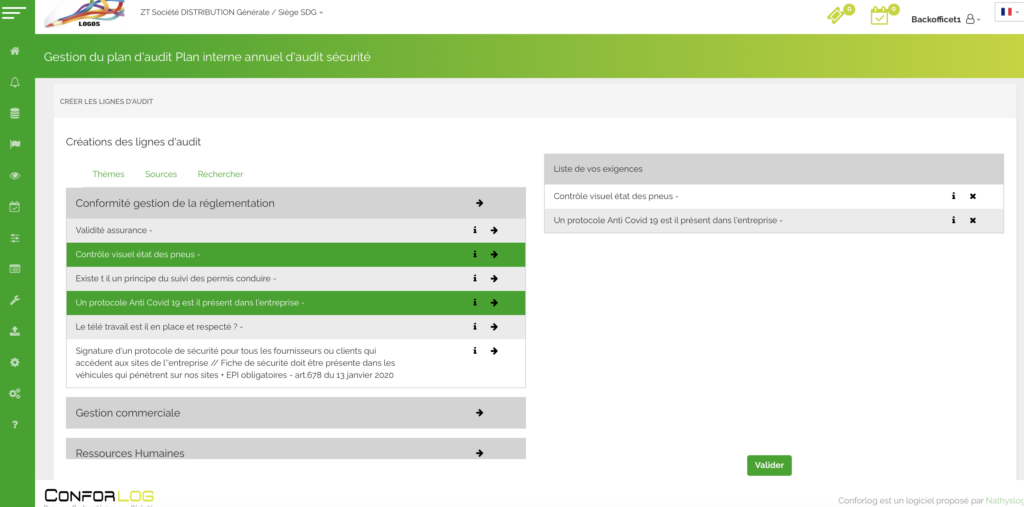The height and width of the screenshot is (507, 1024).
Task: Click the ticket icon in top bar
Action: tap(836, 16)
